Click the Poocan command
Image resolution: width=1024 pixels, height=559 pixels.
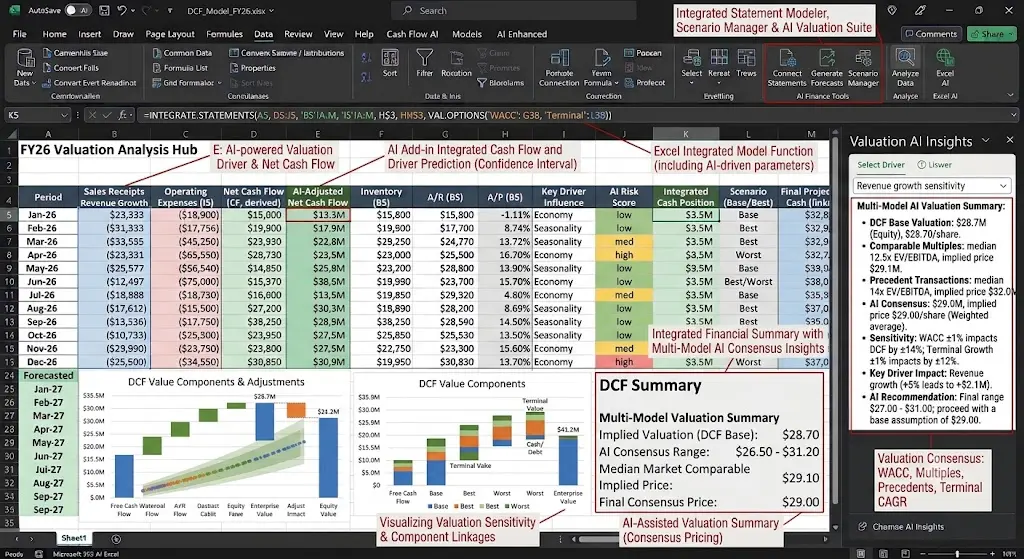(x=643, y=53)
